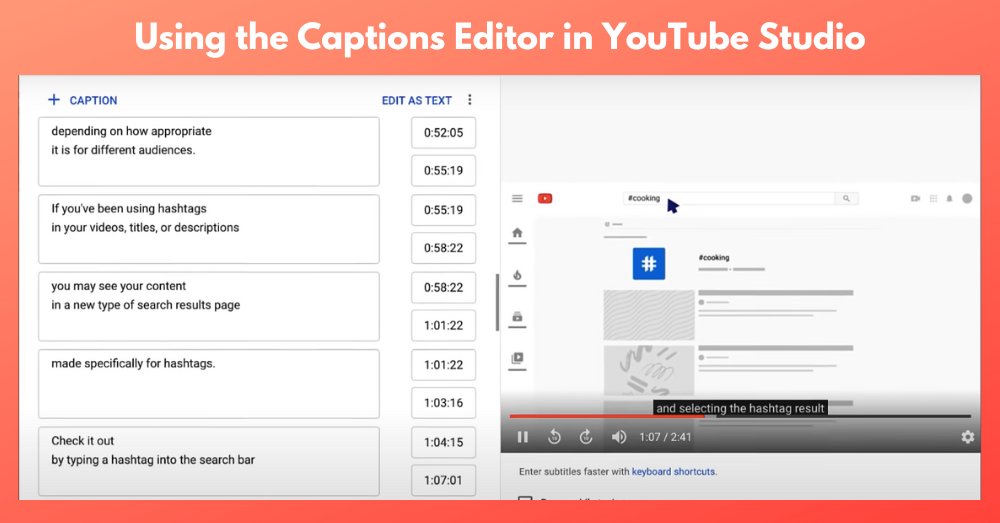This screenshot has width=1000, height=523.
Task: Select the Home icon in preview sidebar
Action: 517,233
